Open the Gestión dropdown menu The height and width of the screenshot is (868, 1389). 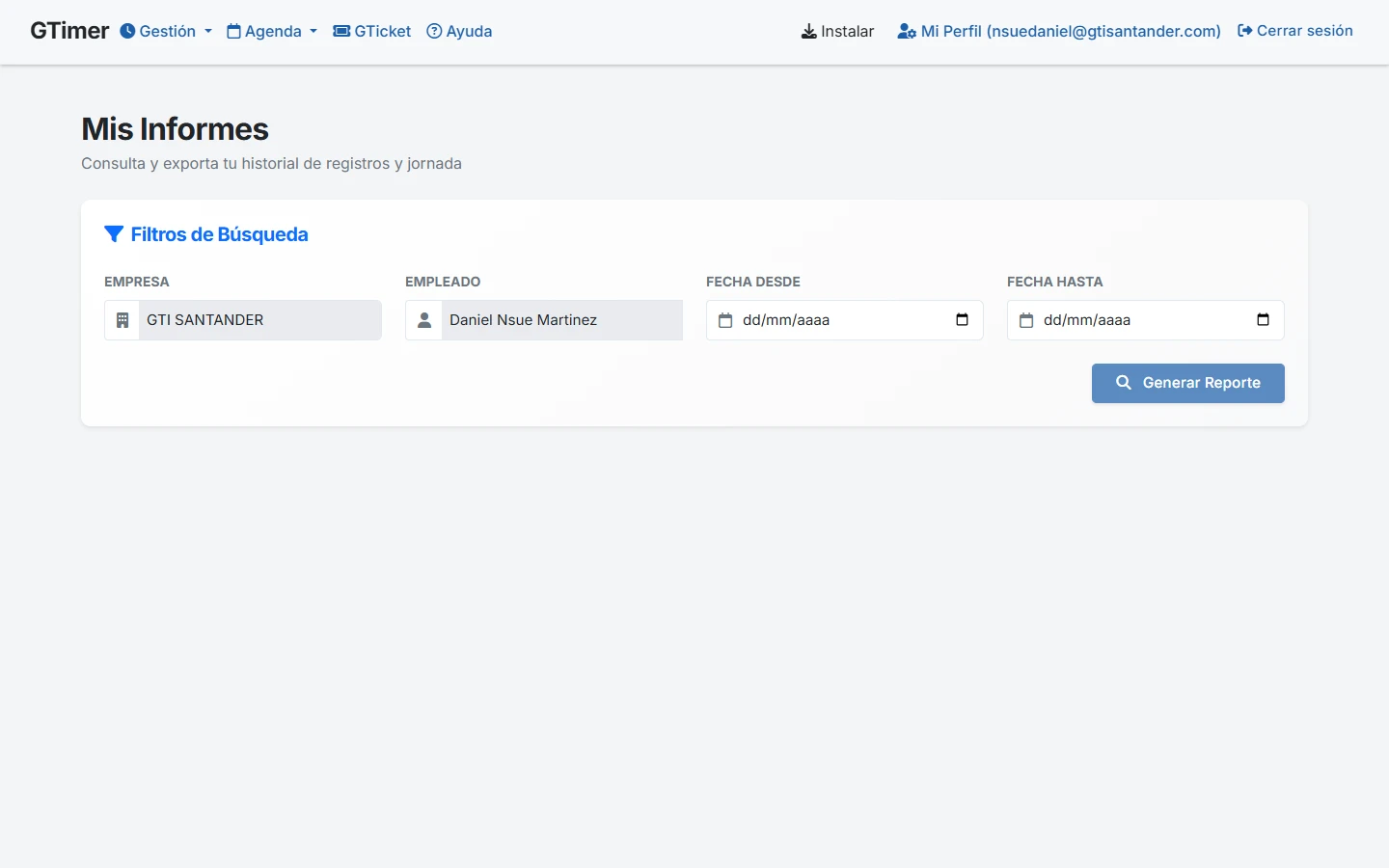[166, 31]
